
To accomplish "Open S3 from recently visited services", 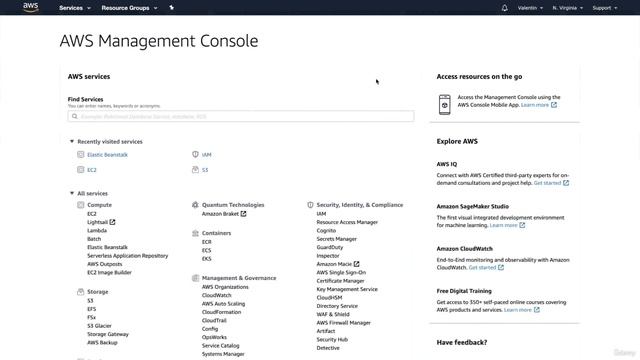I will [x=205, y=170].
